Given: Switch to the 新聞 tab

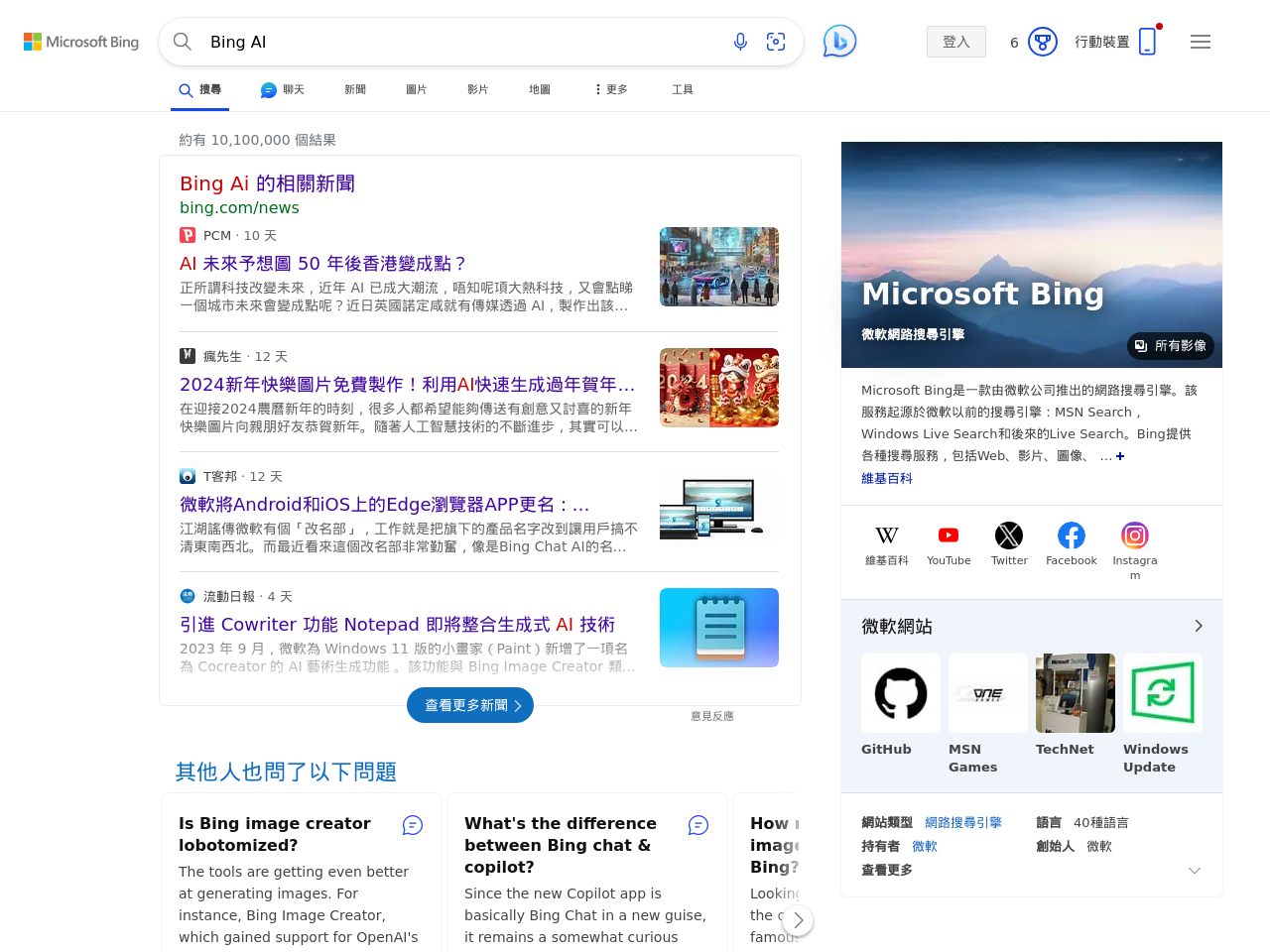Looking at the screenshot, I should pos(355,89).
